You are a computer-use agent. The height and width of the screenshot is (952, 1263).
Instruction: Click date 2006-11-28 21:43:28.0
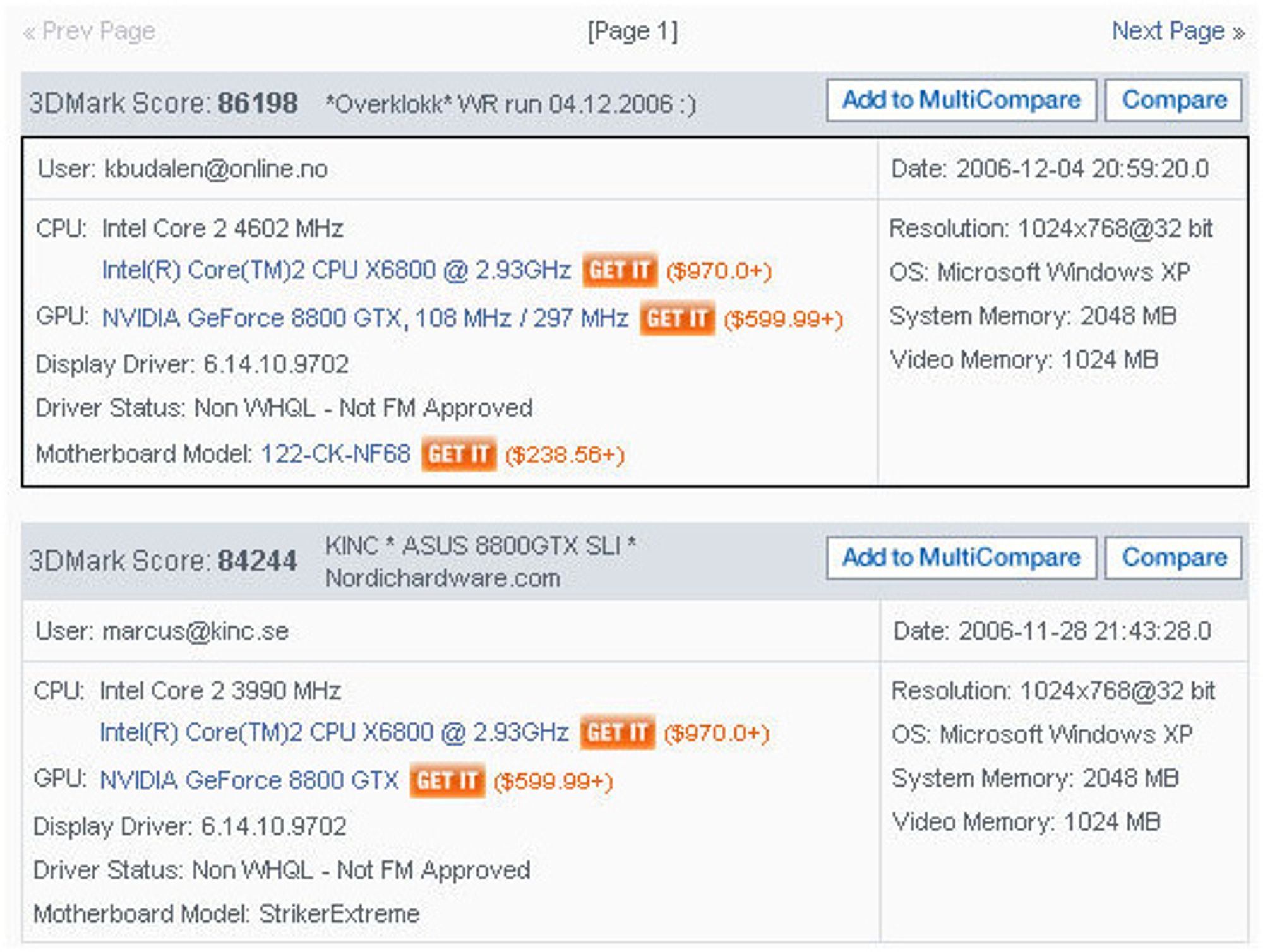pos(1052,631)
